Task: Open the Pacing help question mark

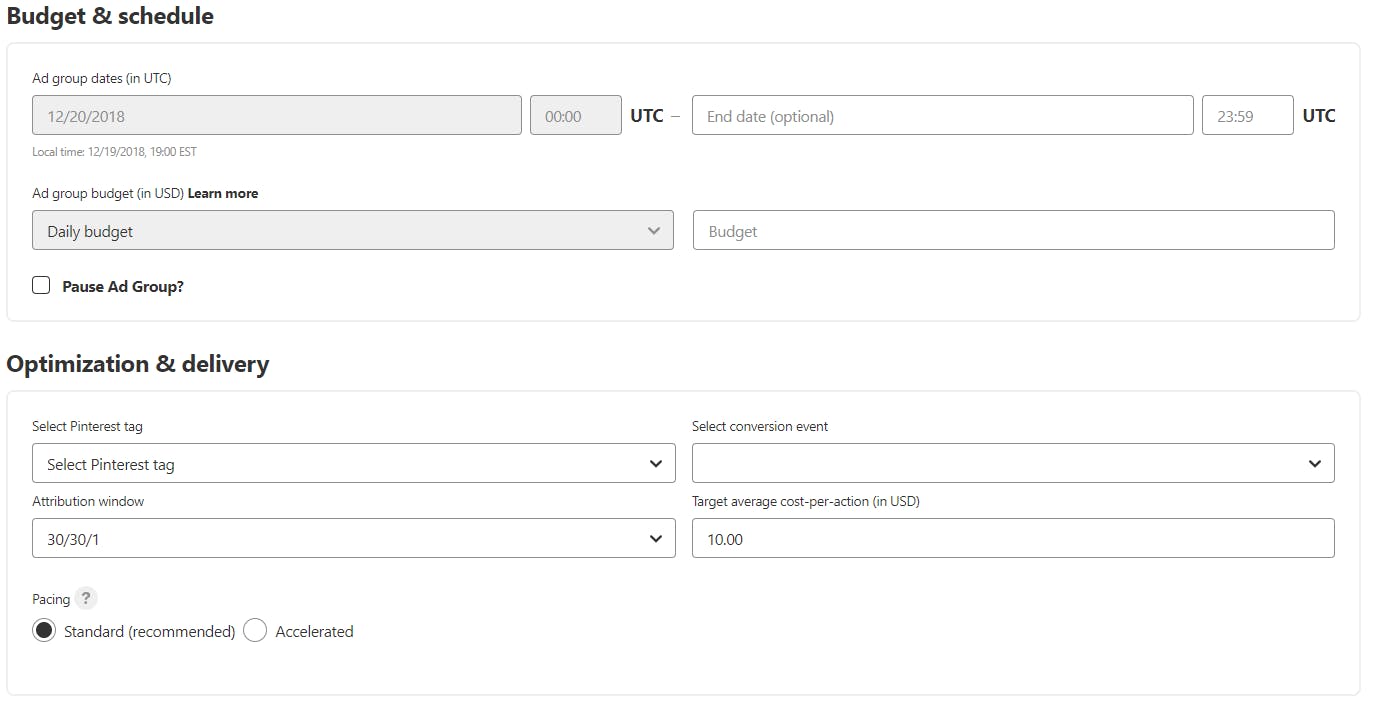Action: (x=86, y=598)
